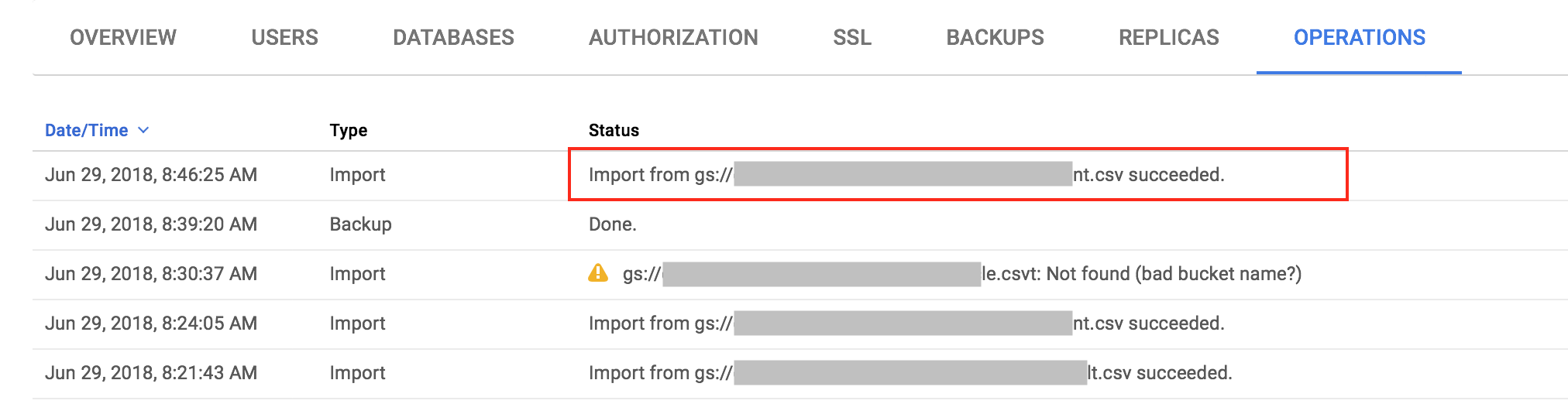Click the Backup type cell
The height and width of the screenshot is (404, 1568).
pos(360,224)
